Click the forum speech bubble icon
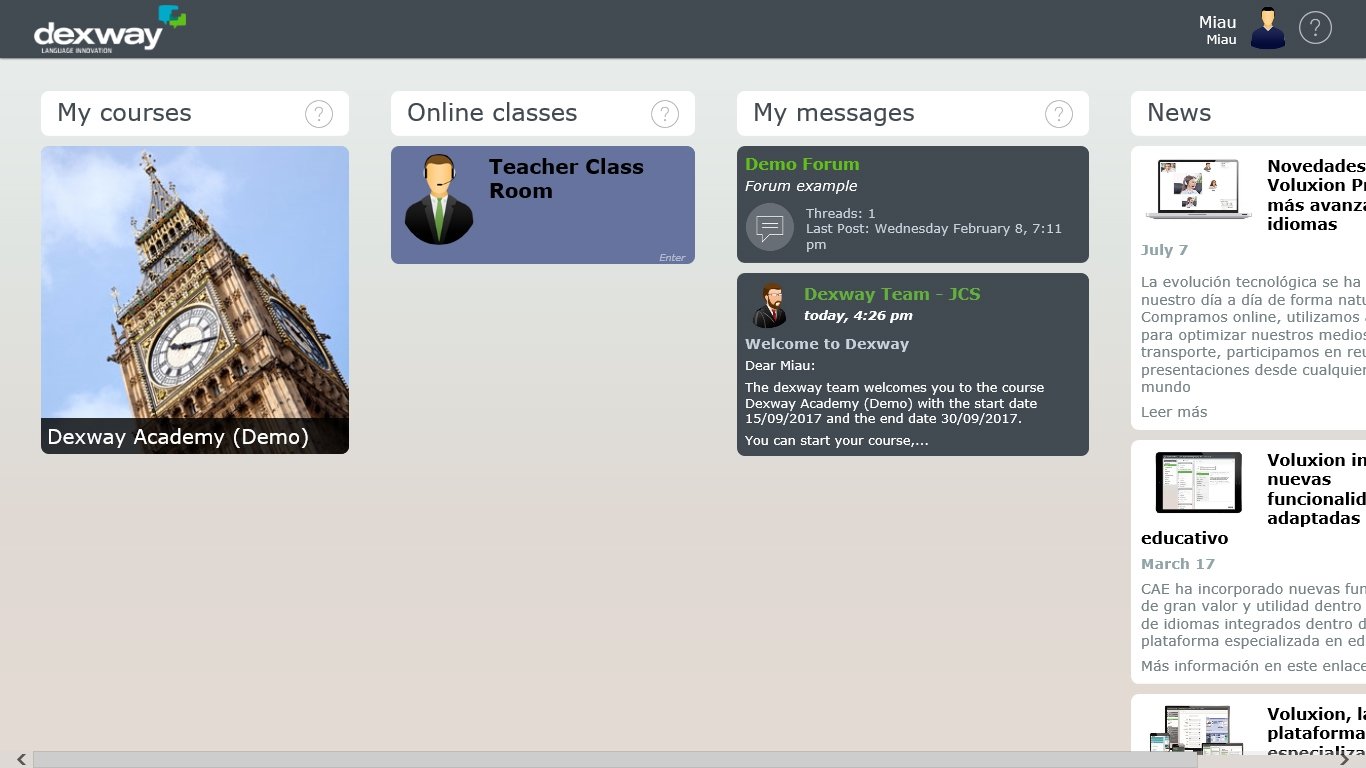Screen dimensions: 1366x768 (x=770, y=227)
